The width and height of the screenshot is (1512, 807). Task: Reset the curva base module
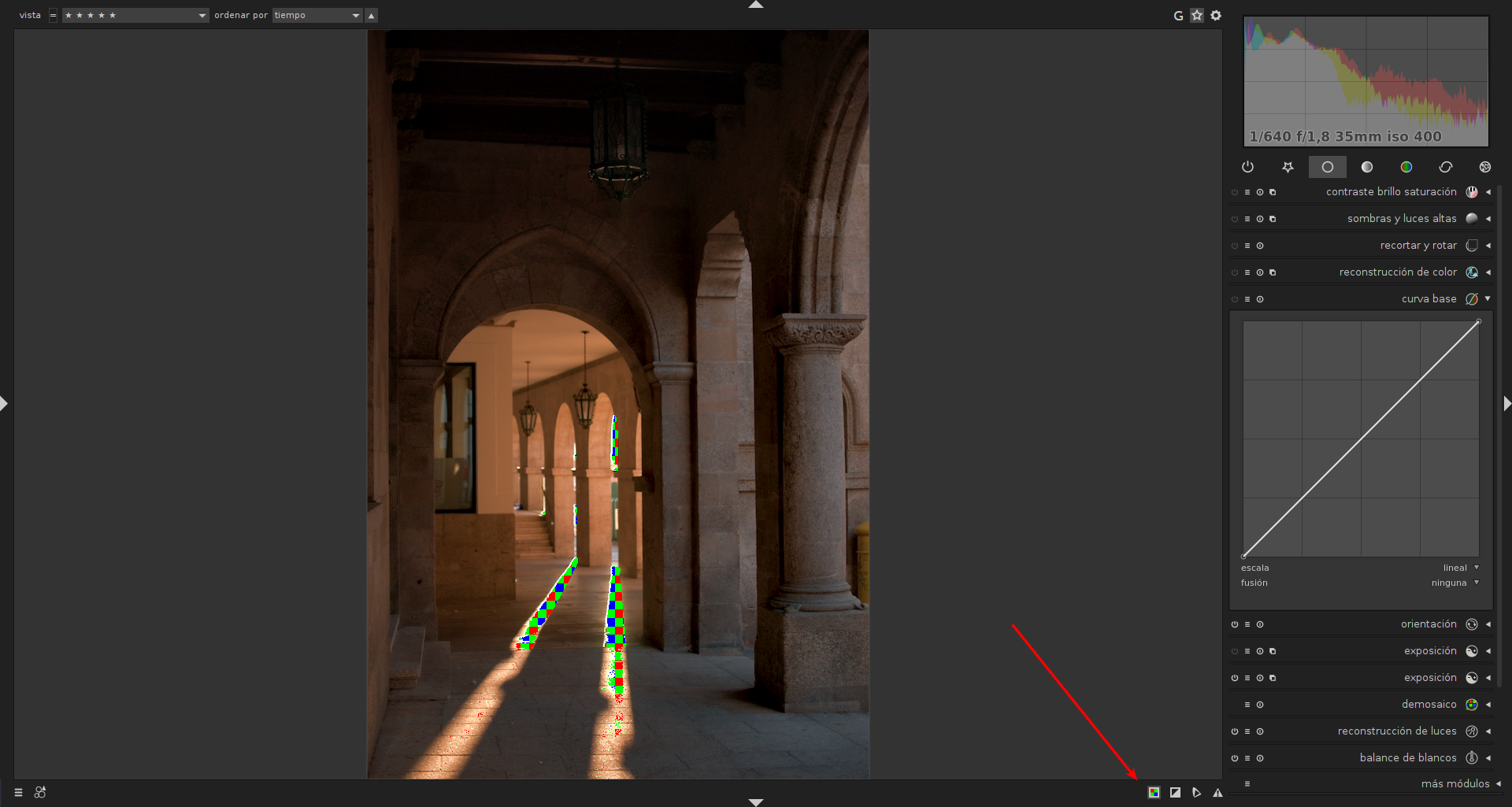[1260, 299]
